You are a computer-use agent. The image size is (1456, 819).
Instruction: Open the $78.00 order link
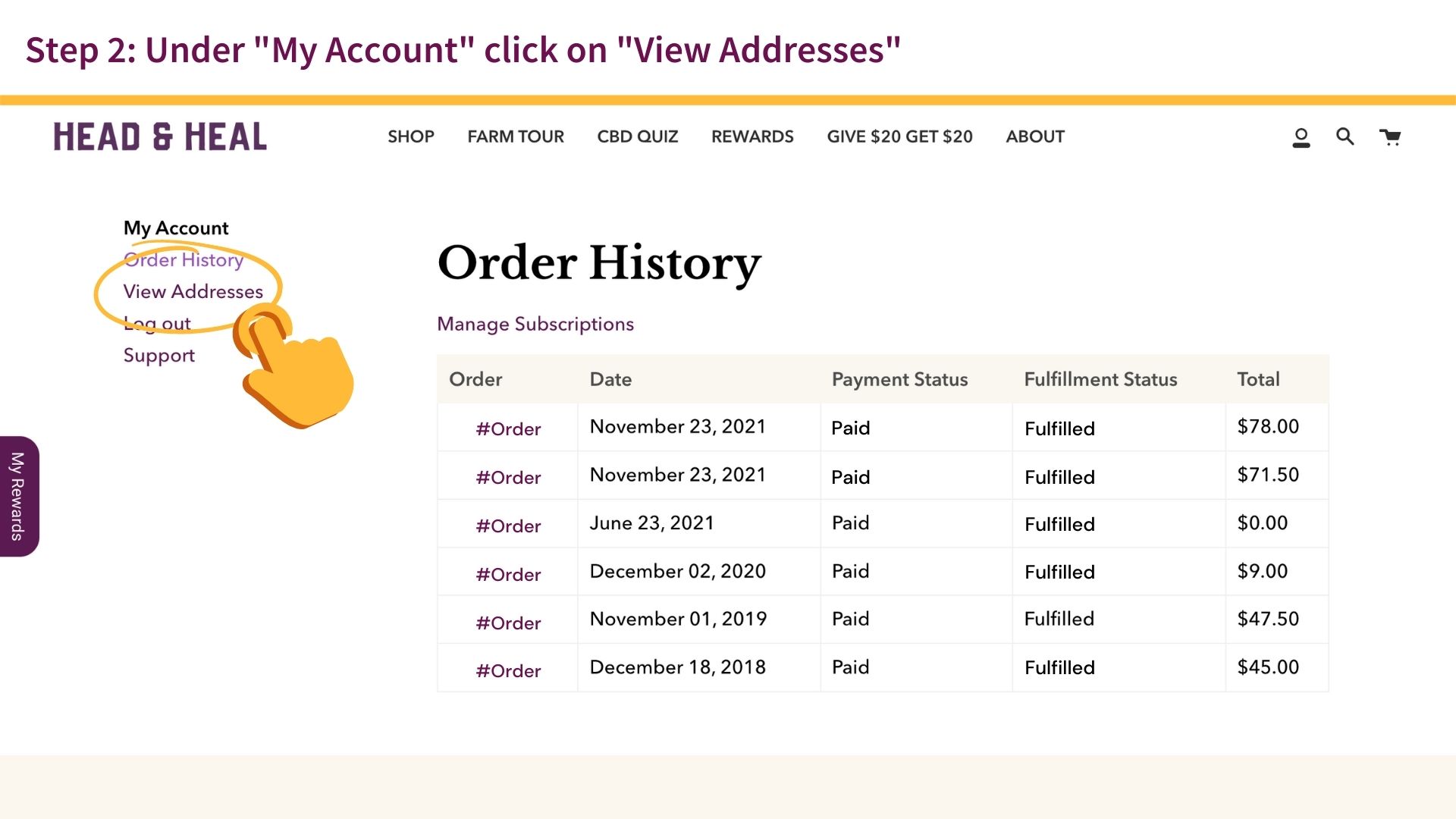[508, 429]
